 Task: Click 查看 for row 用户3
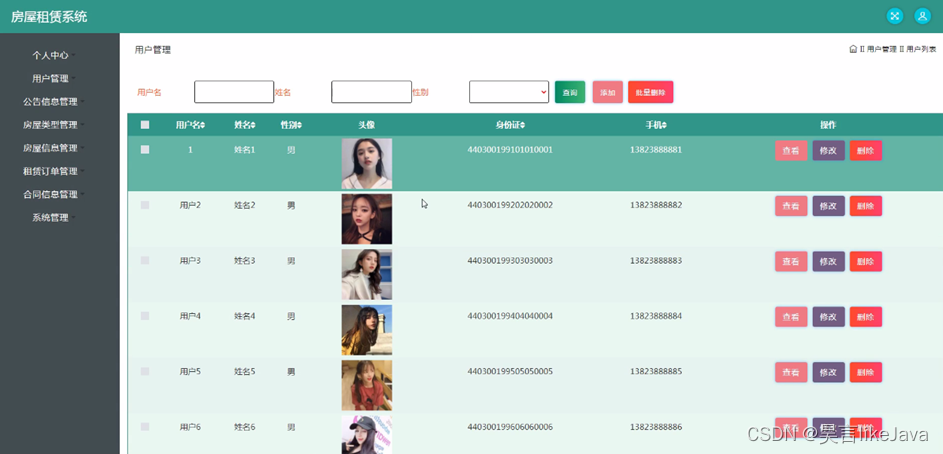point(791,261)
